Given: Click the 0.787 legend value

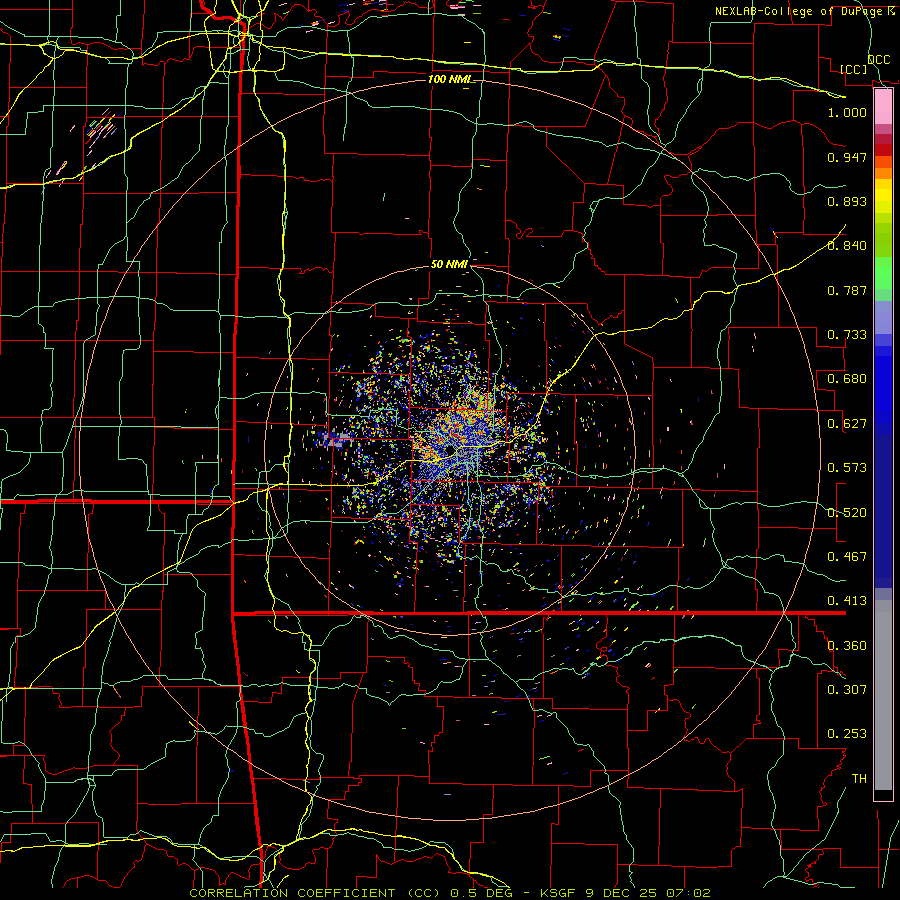Looking at the screenshot, I should tap(847, 290).
